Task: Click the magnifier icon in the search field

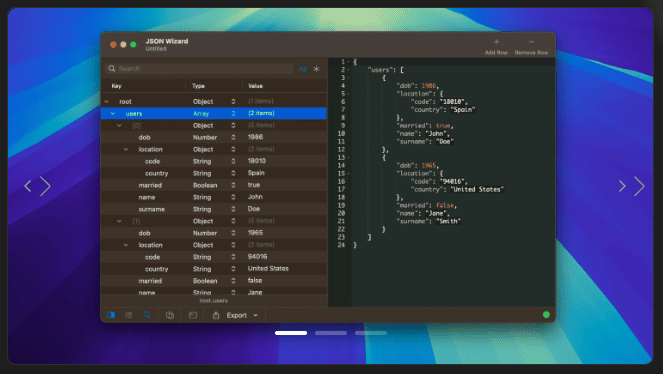Action: pos(112,68)
